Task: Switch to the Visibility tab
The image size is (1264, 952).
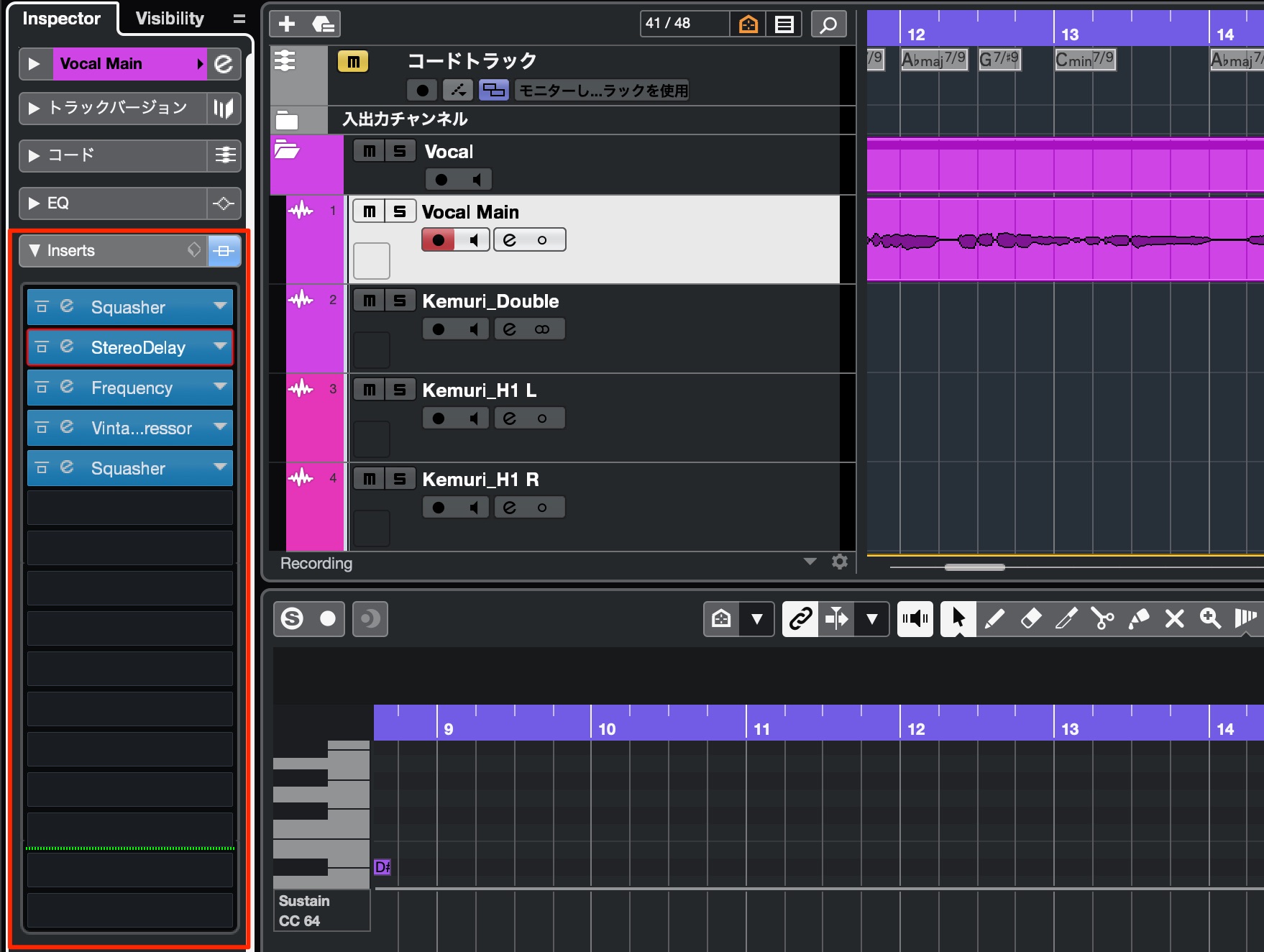Action: pos(170,19)
